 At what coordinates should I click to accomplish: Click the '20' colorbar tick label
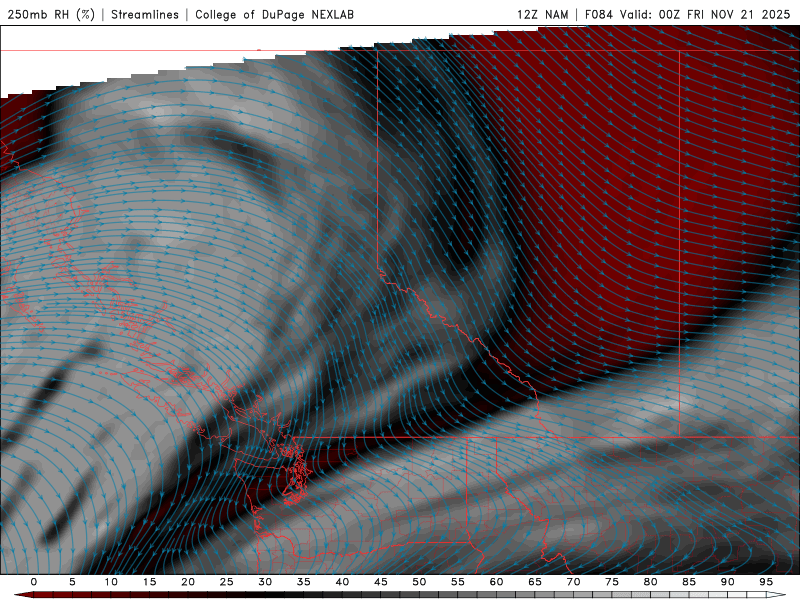point(188,582)
